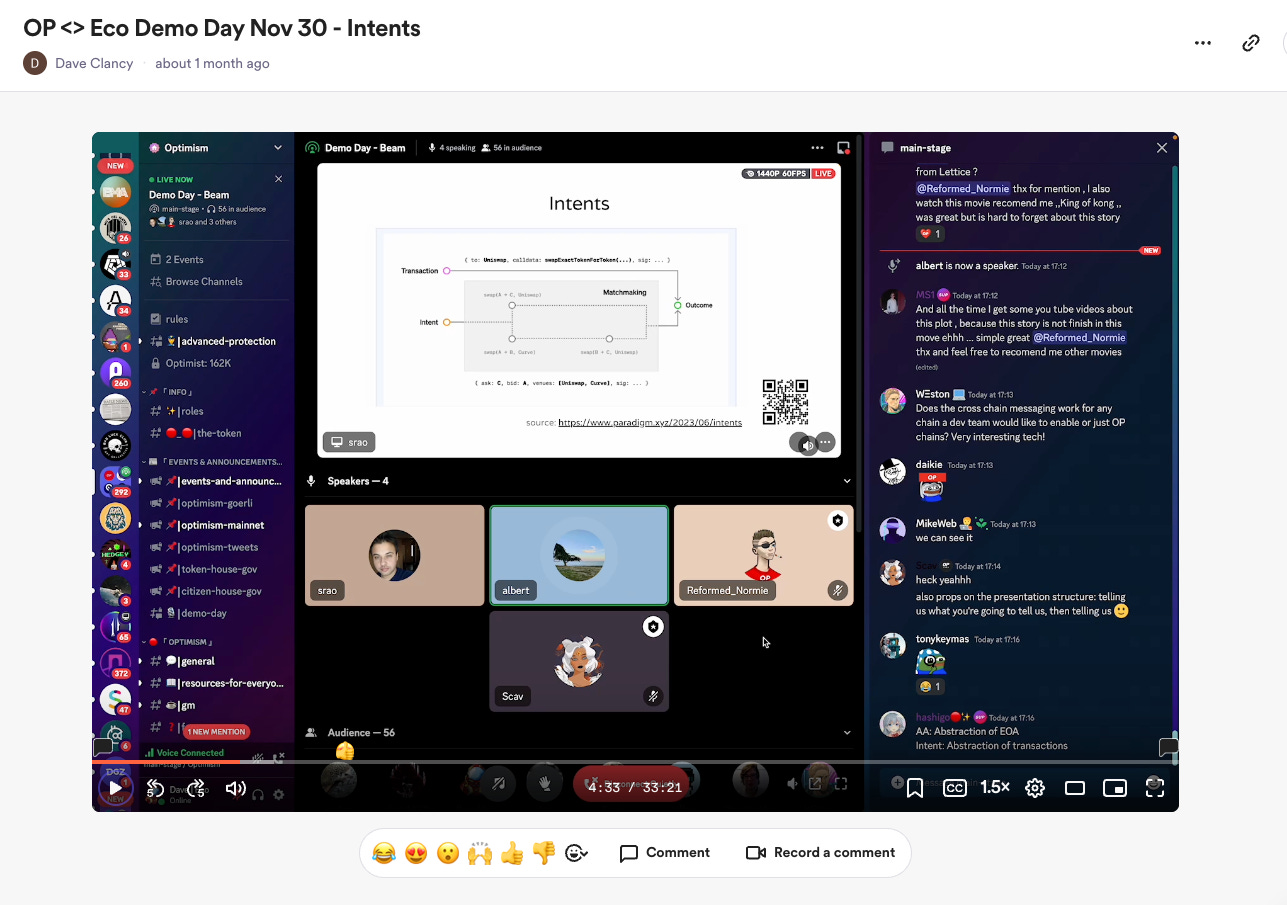Screen dimensions: 1287x905
Task: Select the Scav speaker tile
Action: click(x=579, y=661)
